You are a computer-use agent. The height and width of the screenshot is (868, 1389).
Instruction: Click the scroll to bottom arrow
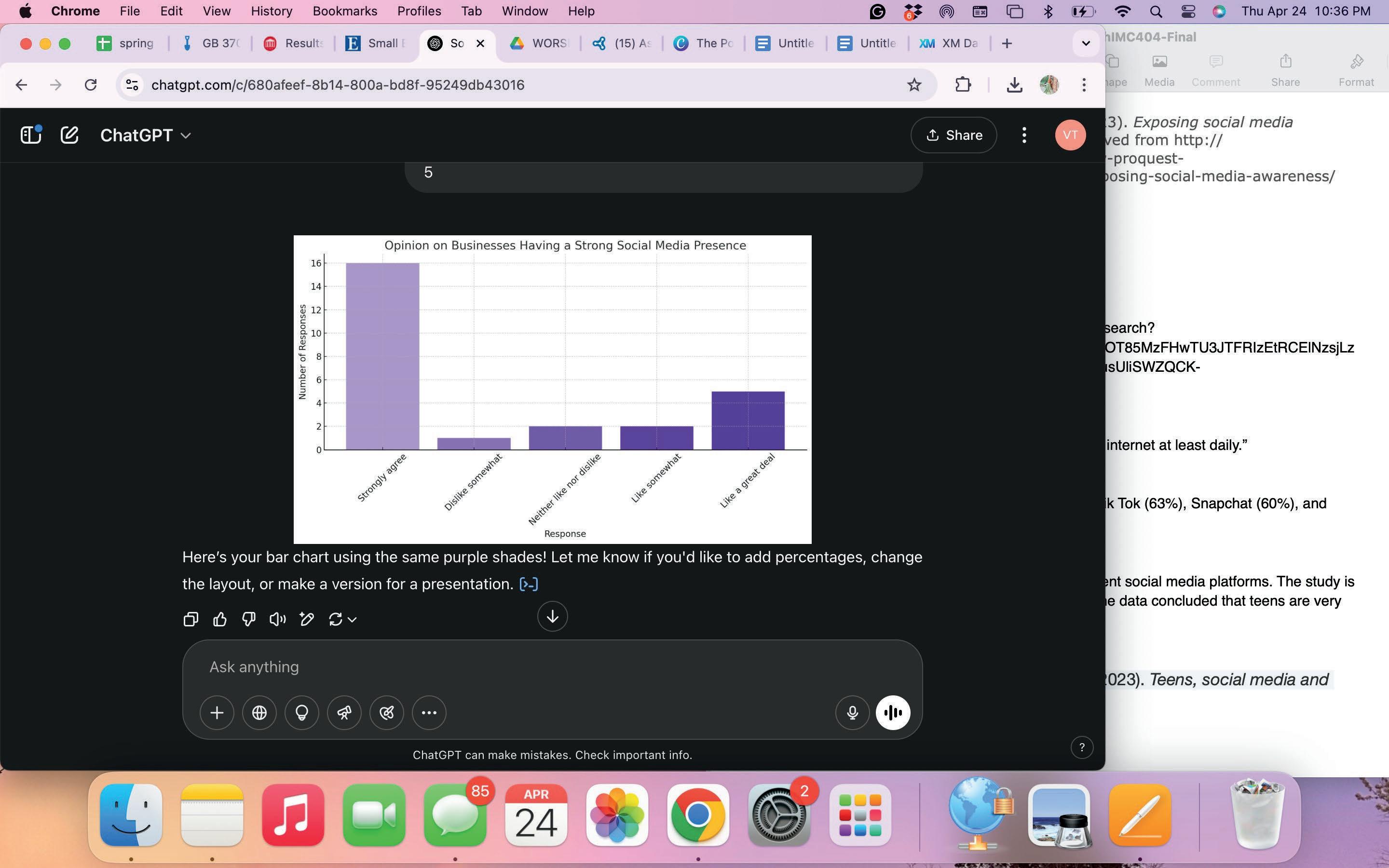552,617
